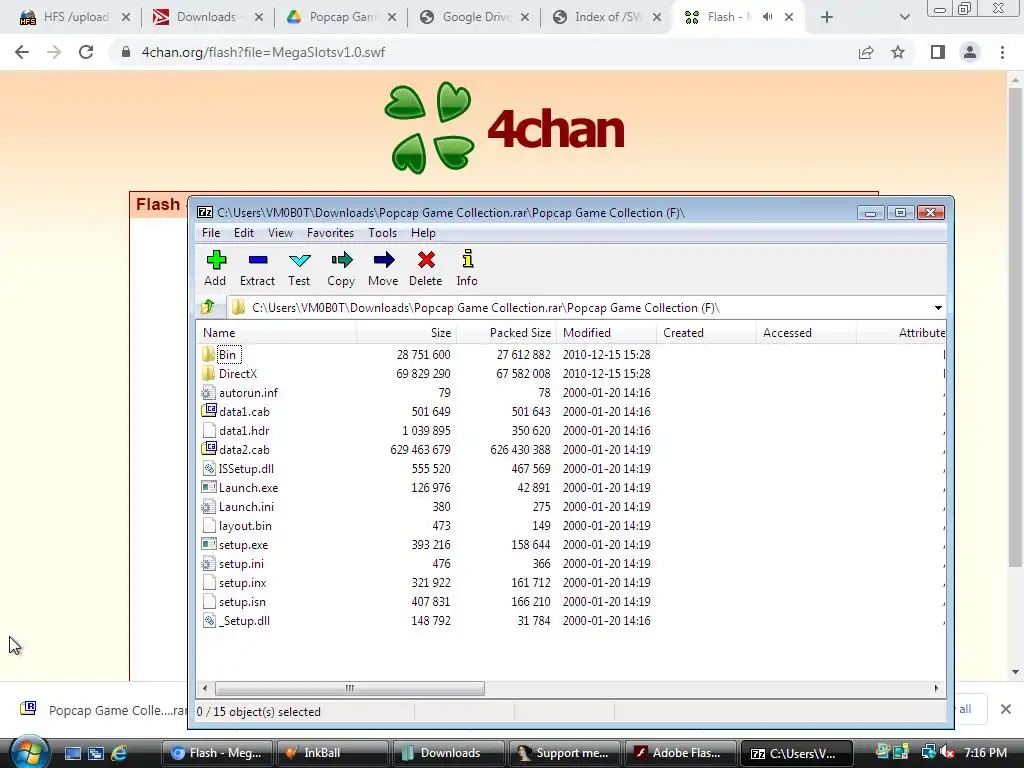Open Adobe Flash taskbar button
Image resolution: width=1024 pixels, height=768 pixels.
click(x=682, y=754)
